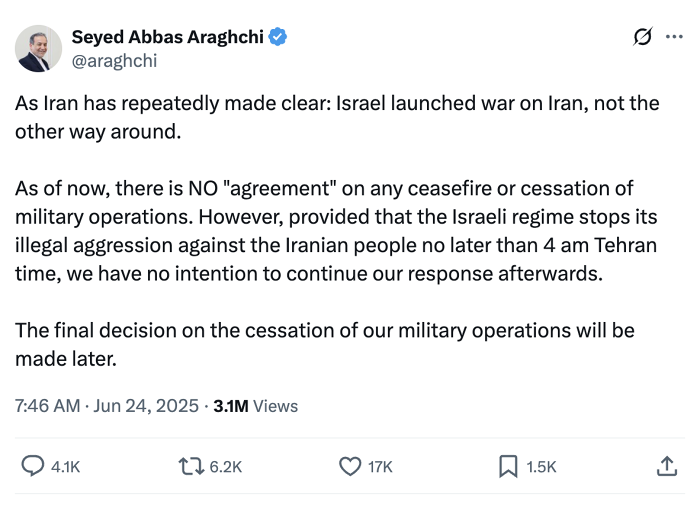Open the Seyed Abbas Araghchi profile name
Screen dimensions: 700x509
167,37
